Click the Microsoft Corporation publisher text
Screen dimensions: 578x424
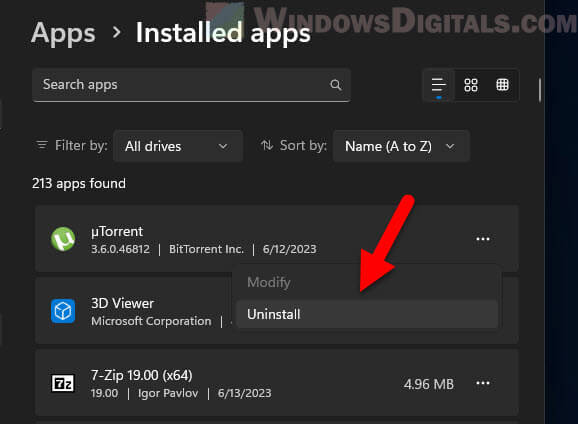[x=152, y=321]
